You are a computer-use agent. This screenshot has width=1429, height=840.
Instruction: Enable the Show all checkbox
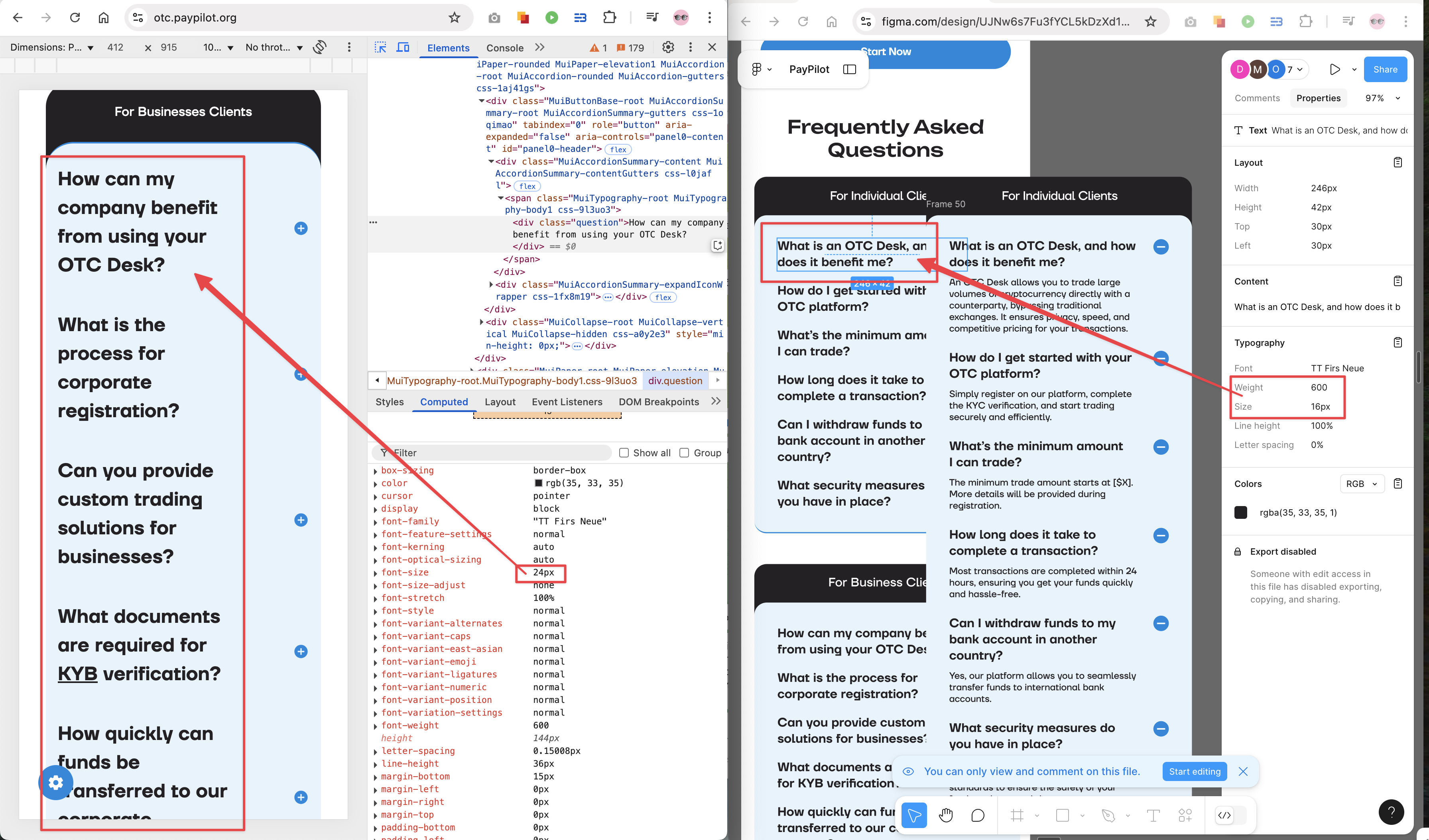[624, 452]
